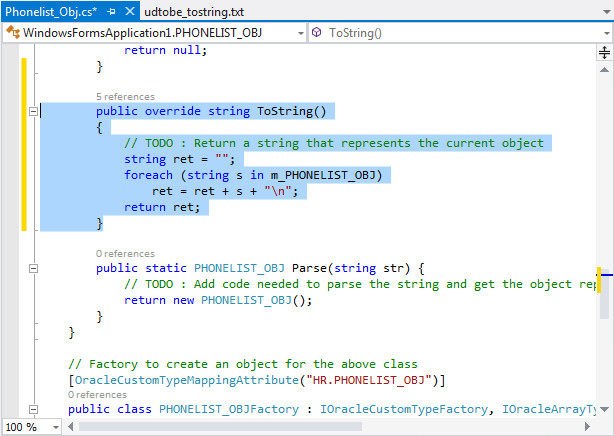The width and height of the screenshot is (614, 436).
Task: Click the horizontal scrollbar right arrow
Action: coord(587,426)
